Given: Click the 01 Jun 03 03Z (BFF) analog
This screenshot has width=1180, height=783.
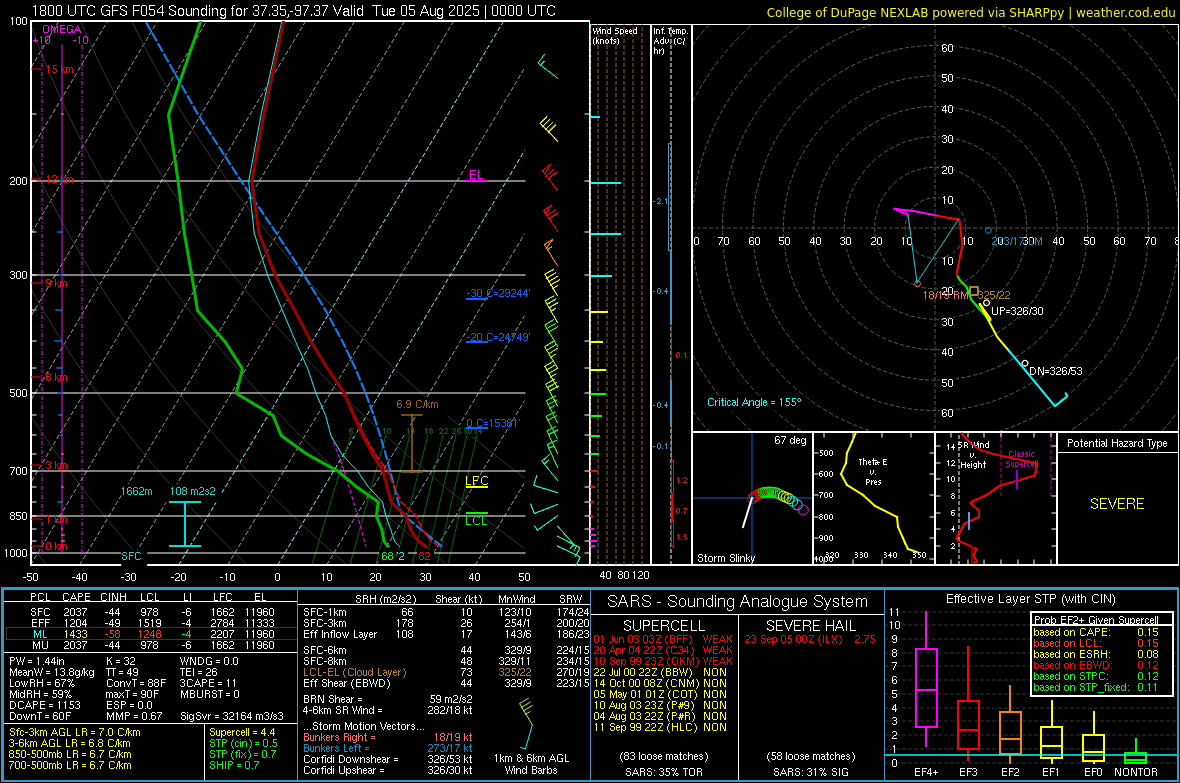Looking at the screenshot, I should (662, 639).
